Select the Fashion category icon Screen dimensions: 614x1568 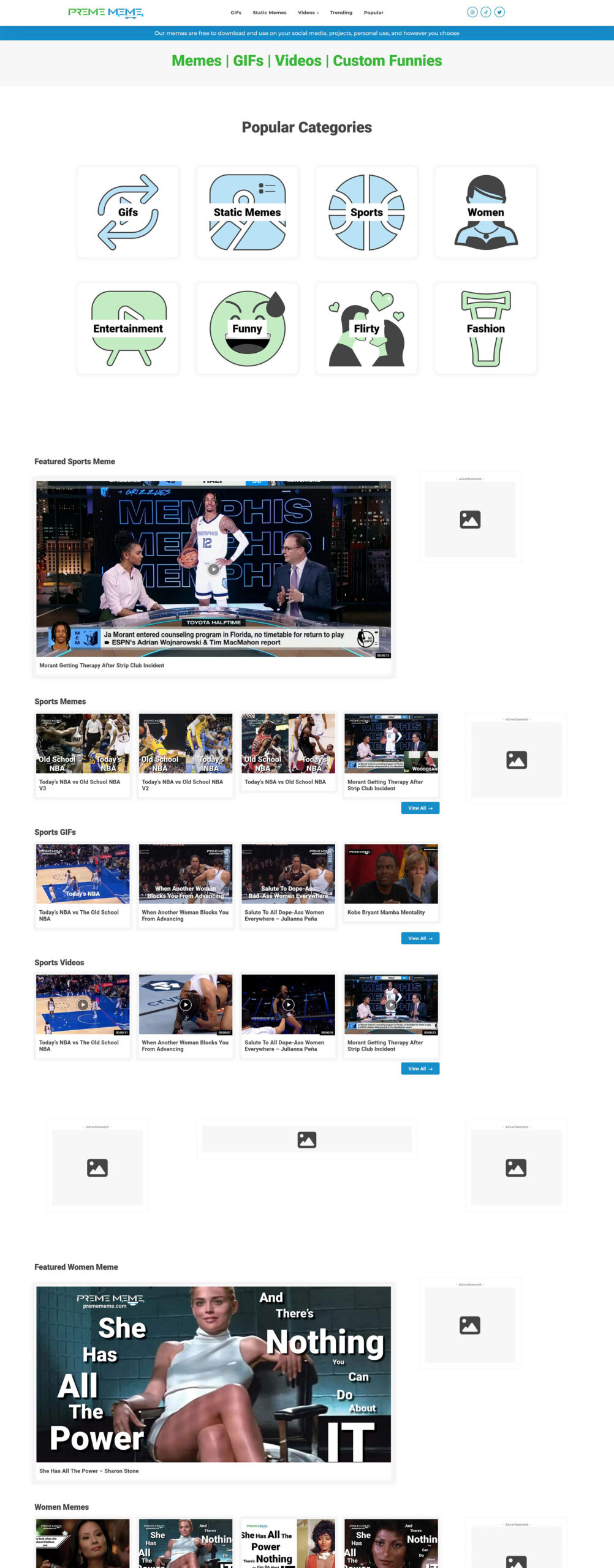486,328
